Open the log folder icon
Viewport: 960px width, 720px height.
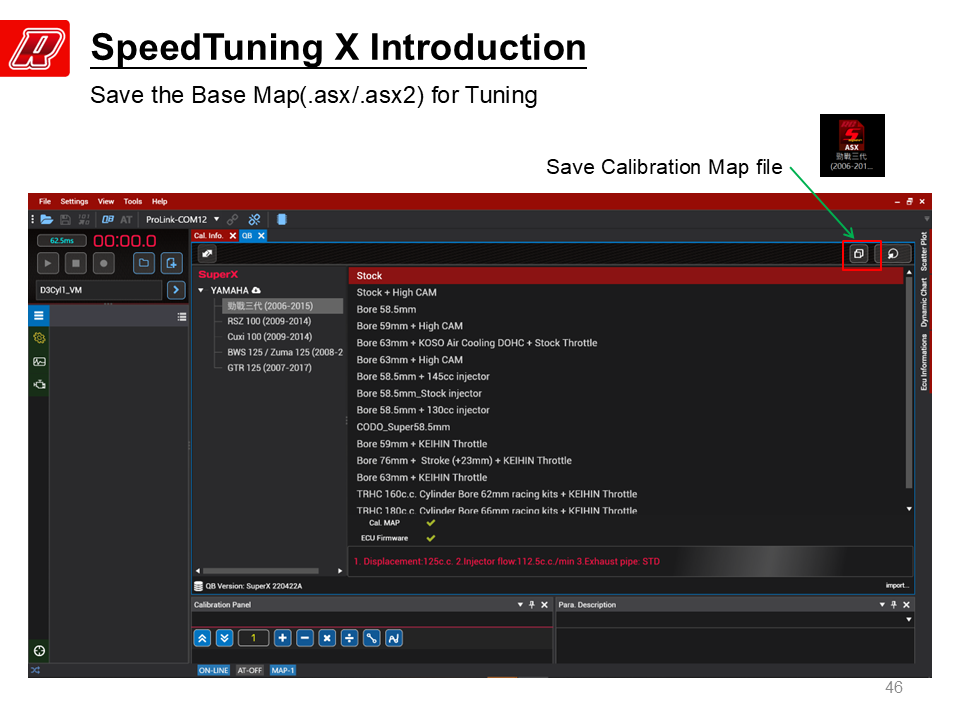(x=144, y=263)
